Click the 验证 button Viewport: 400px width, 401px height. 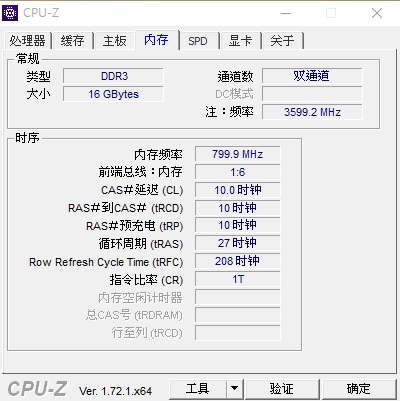[x=282, y=389]
